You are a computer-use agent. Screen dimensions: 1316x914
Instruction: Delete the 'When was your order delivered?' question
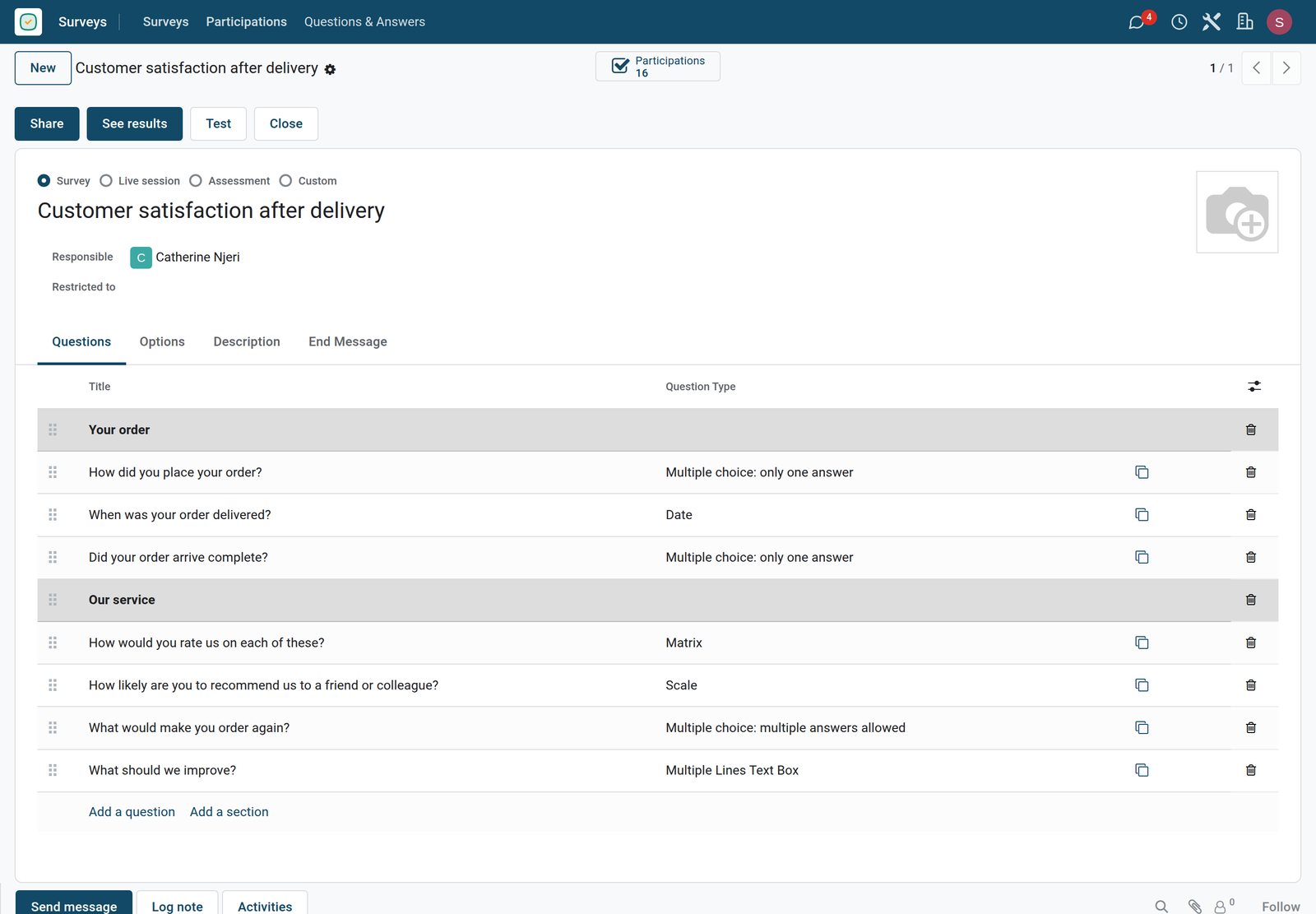pyautogui.click(x=1250, y=515)
